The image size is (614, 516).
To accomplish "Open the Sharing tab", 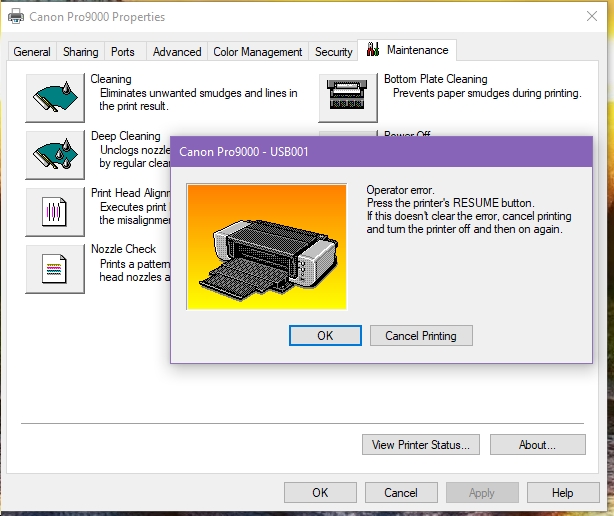I will 80,52.
